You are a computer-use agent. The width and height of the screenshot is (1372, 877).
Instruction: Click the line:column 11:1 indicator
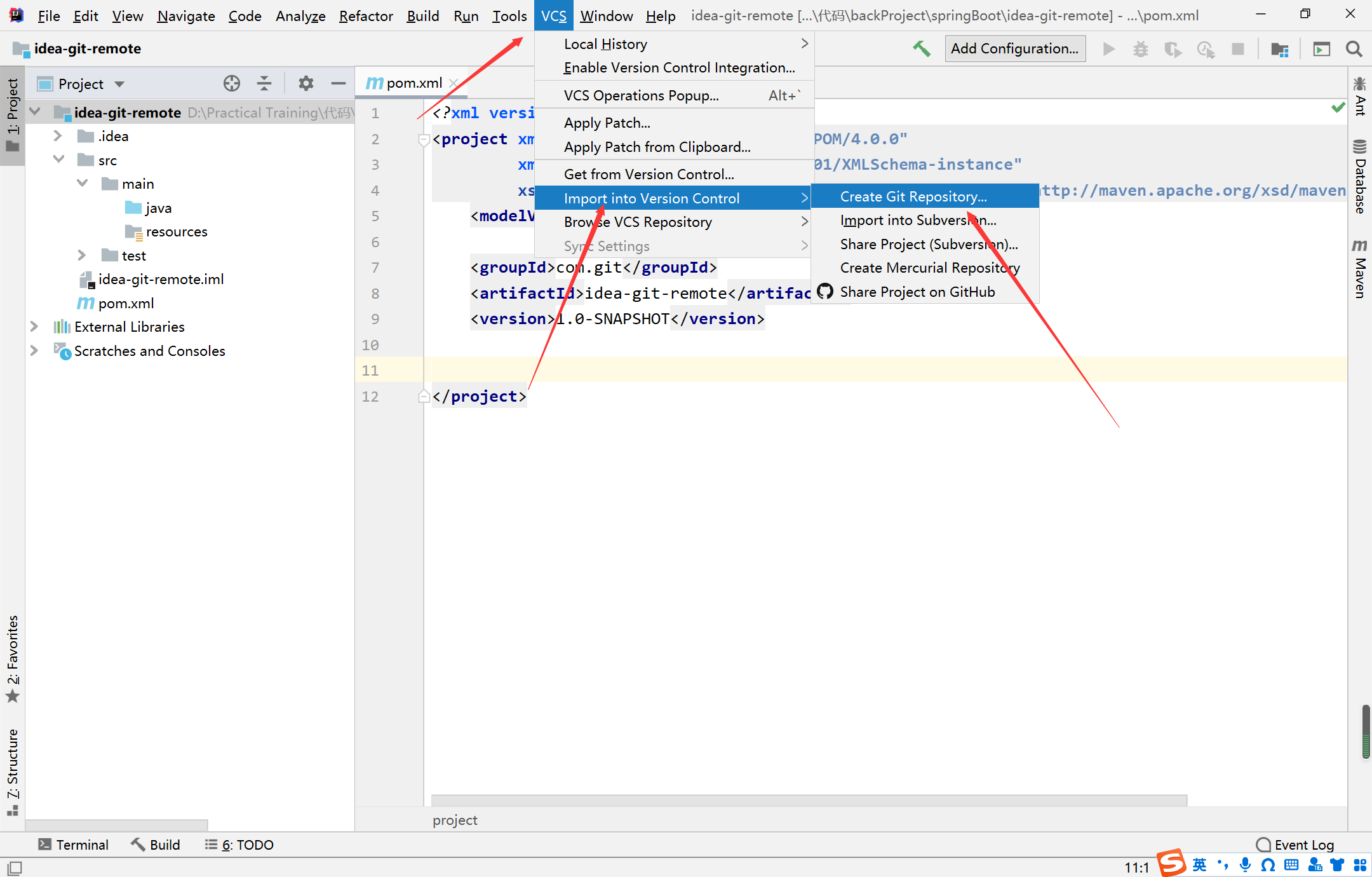[1136, 867]
